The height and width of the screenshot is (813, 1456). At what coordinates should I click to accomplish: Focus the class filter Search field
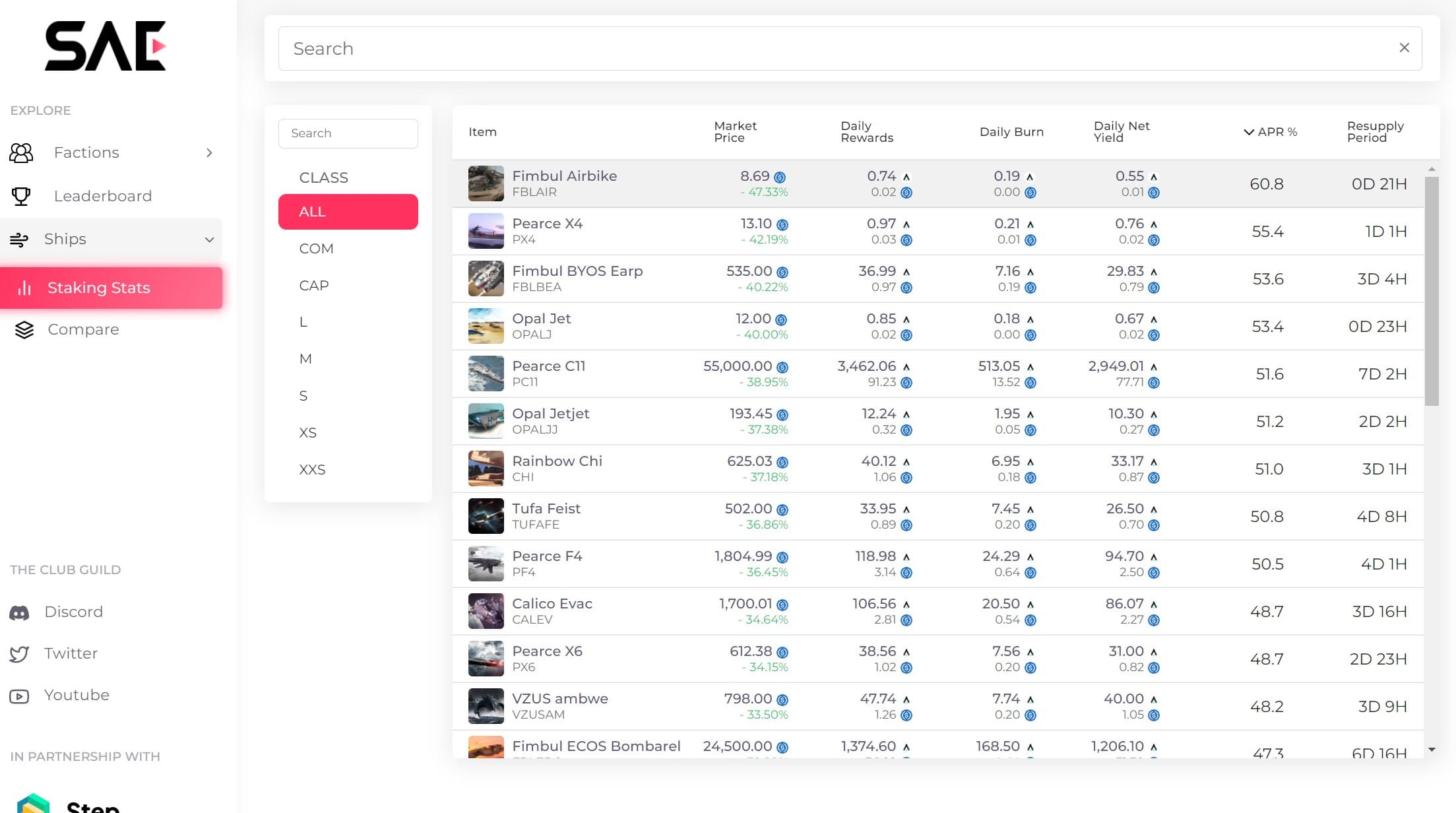[348, 133]
